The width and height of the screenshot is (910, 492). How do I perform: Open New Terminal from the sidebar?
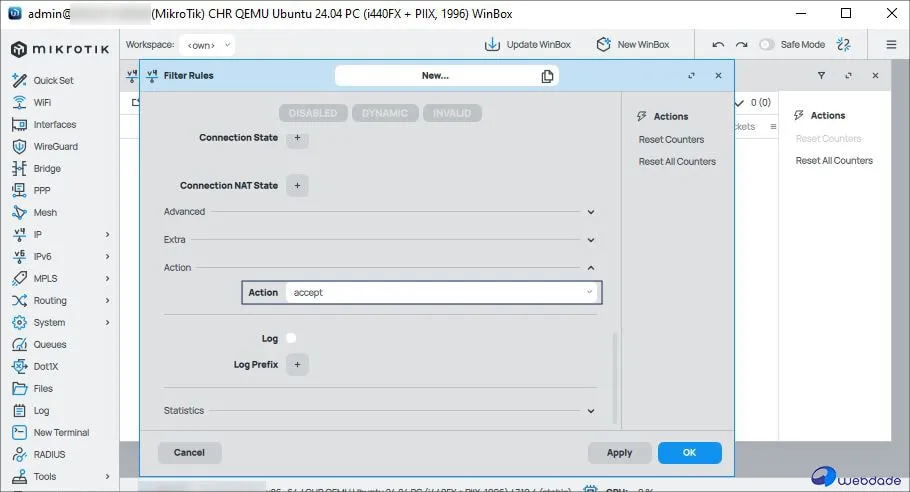(61, 433)
